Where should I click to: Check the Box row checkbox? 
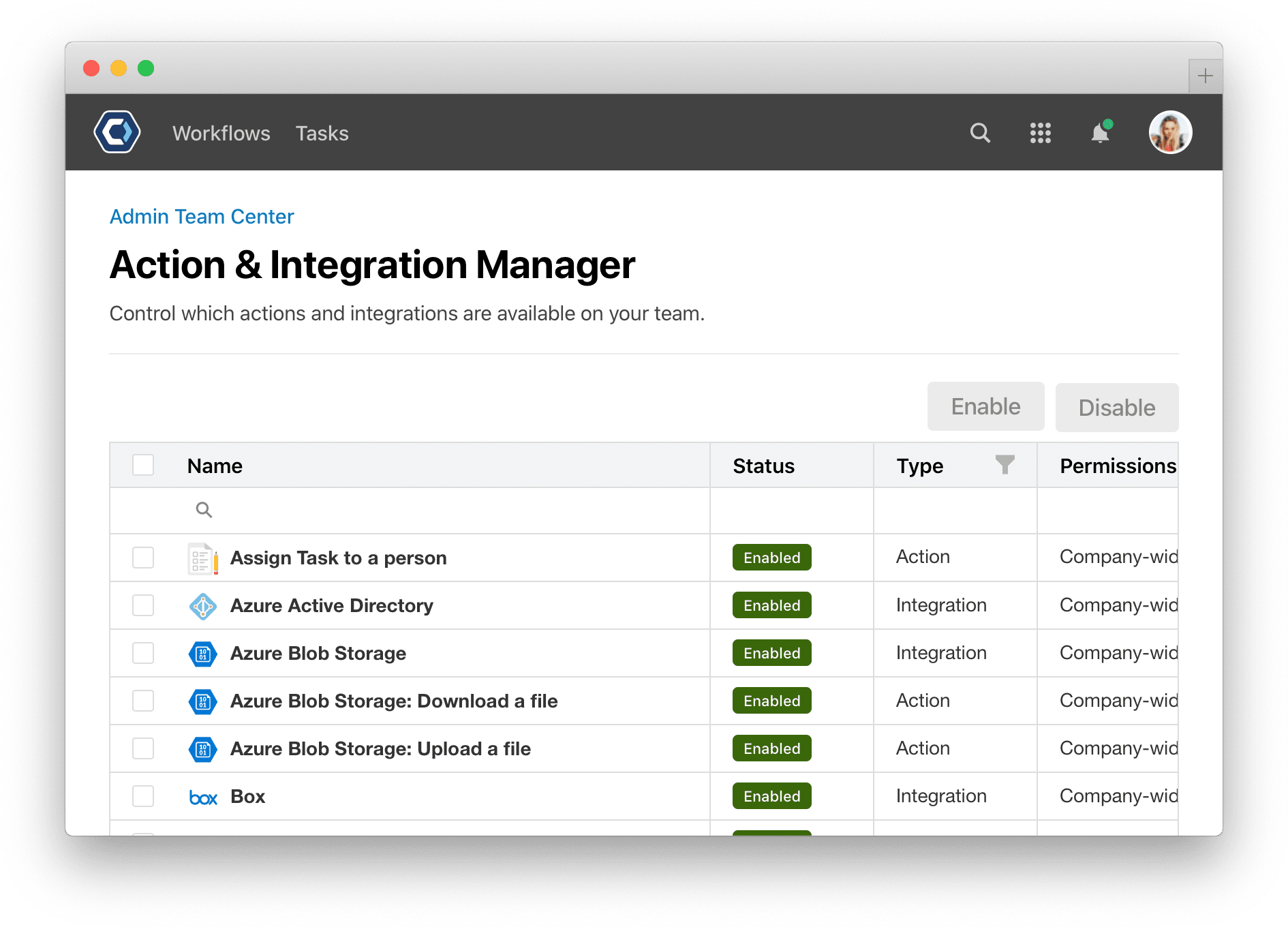143,796
